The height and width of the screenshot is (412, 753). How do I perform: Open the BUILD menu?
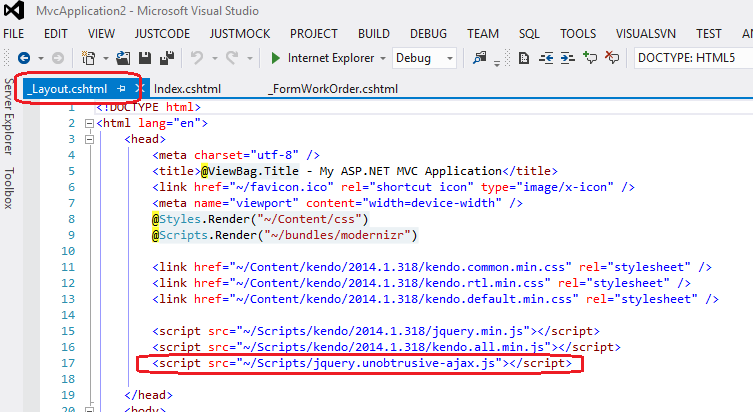coord(374,34)
